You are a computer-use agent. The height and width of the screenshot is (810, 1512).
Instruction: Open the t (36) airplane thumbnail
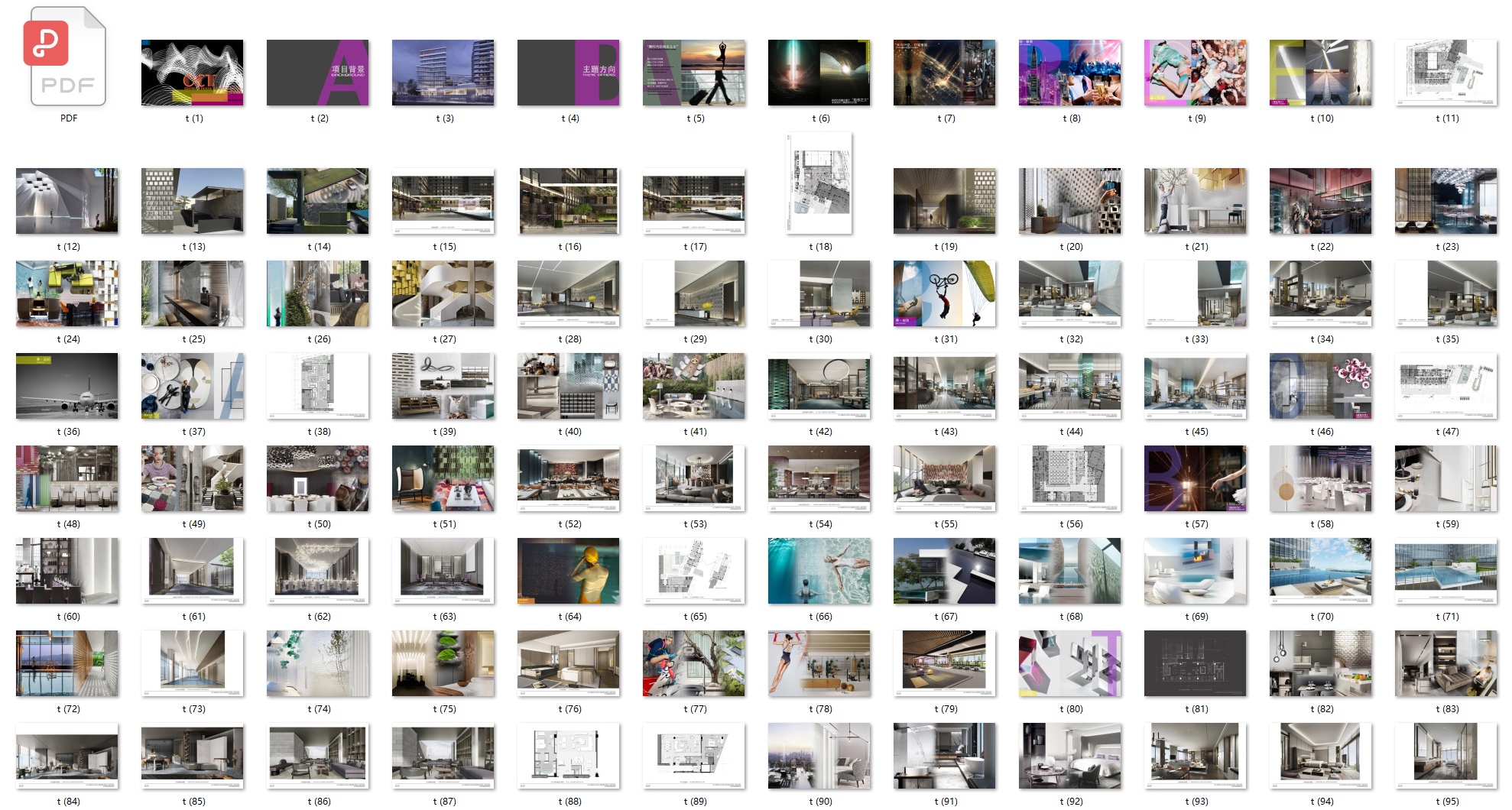click(x=67, y=386)
